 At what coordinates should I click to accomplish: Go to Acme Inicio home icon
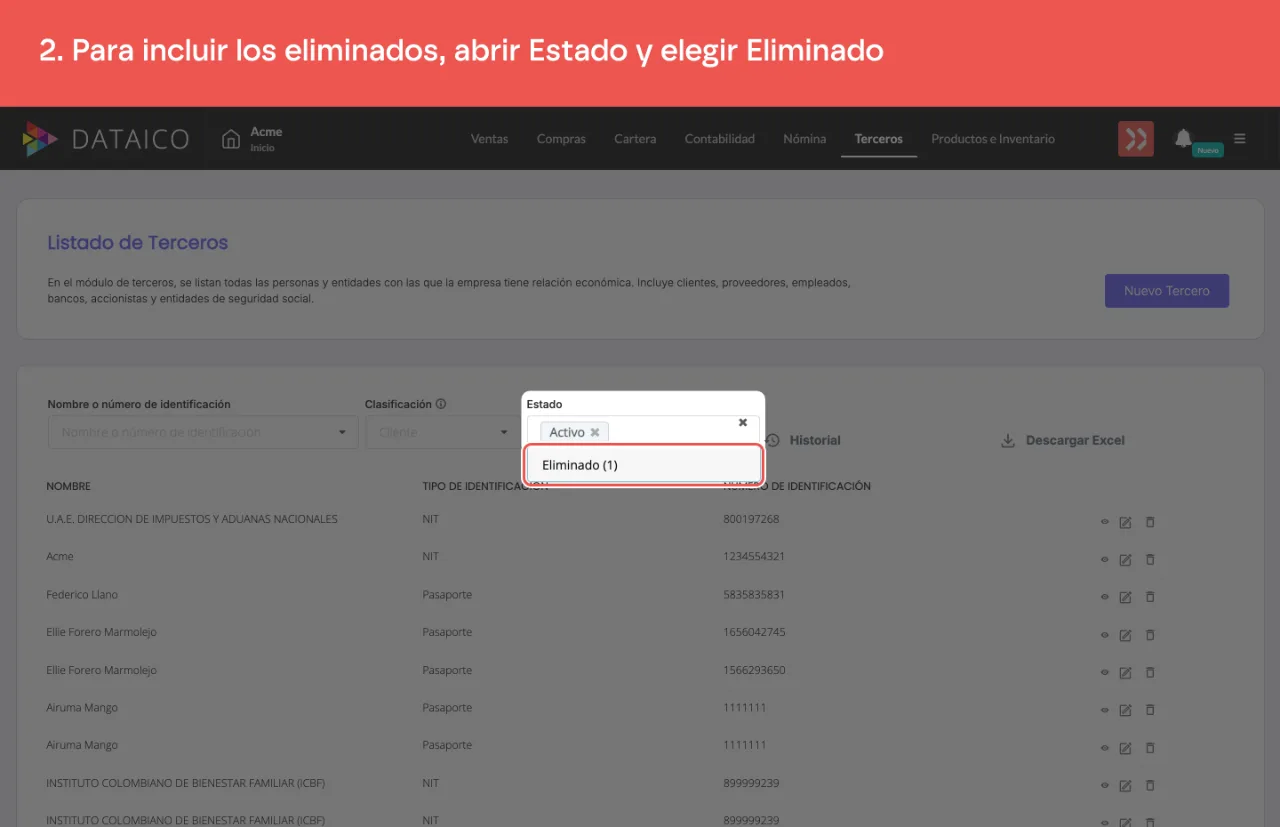[231, 139]
